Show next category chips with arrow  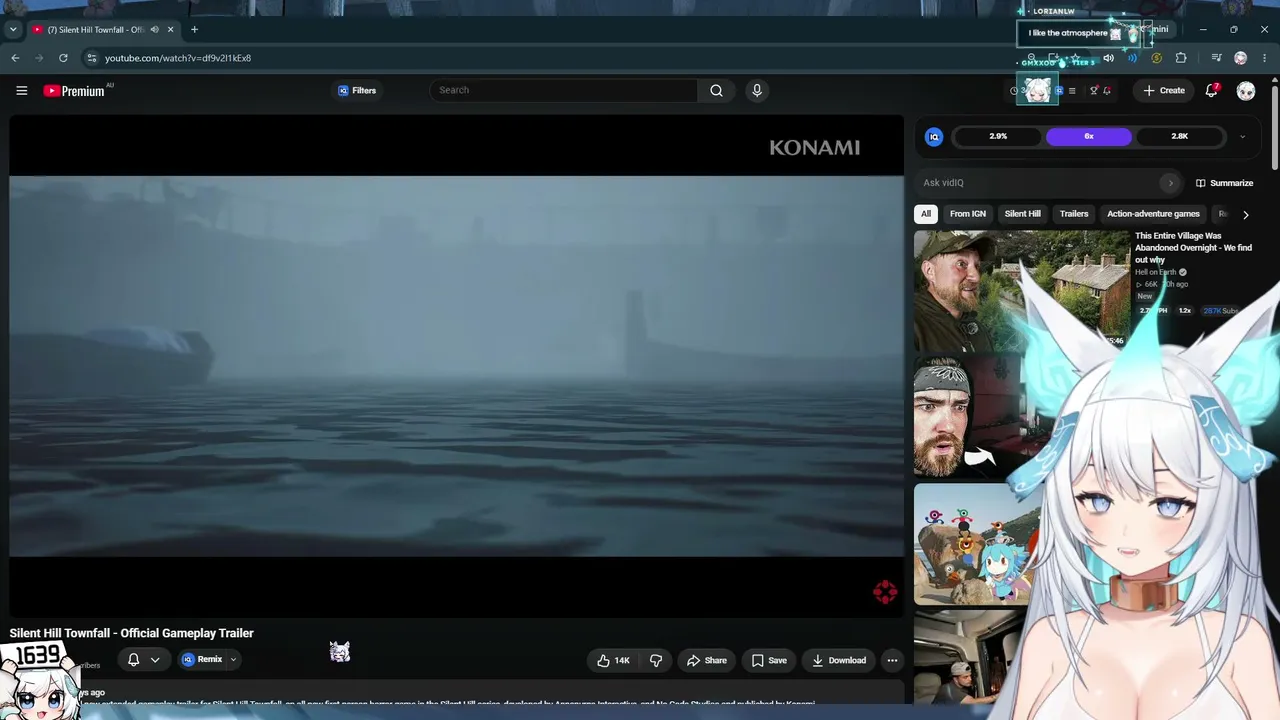[x=1245, y=214]
